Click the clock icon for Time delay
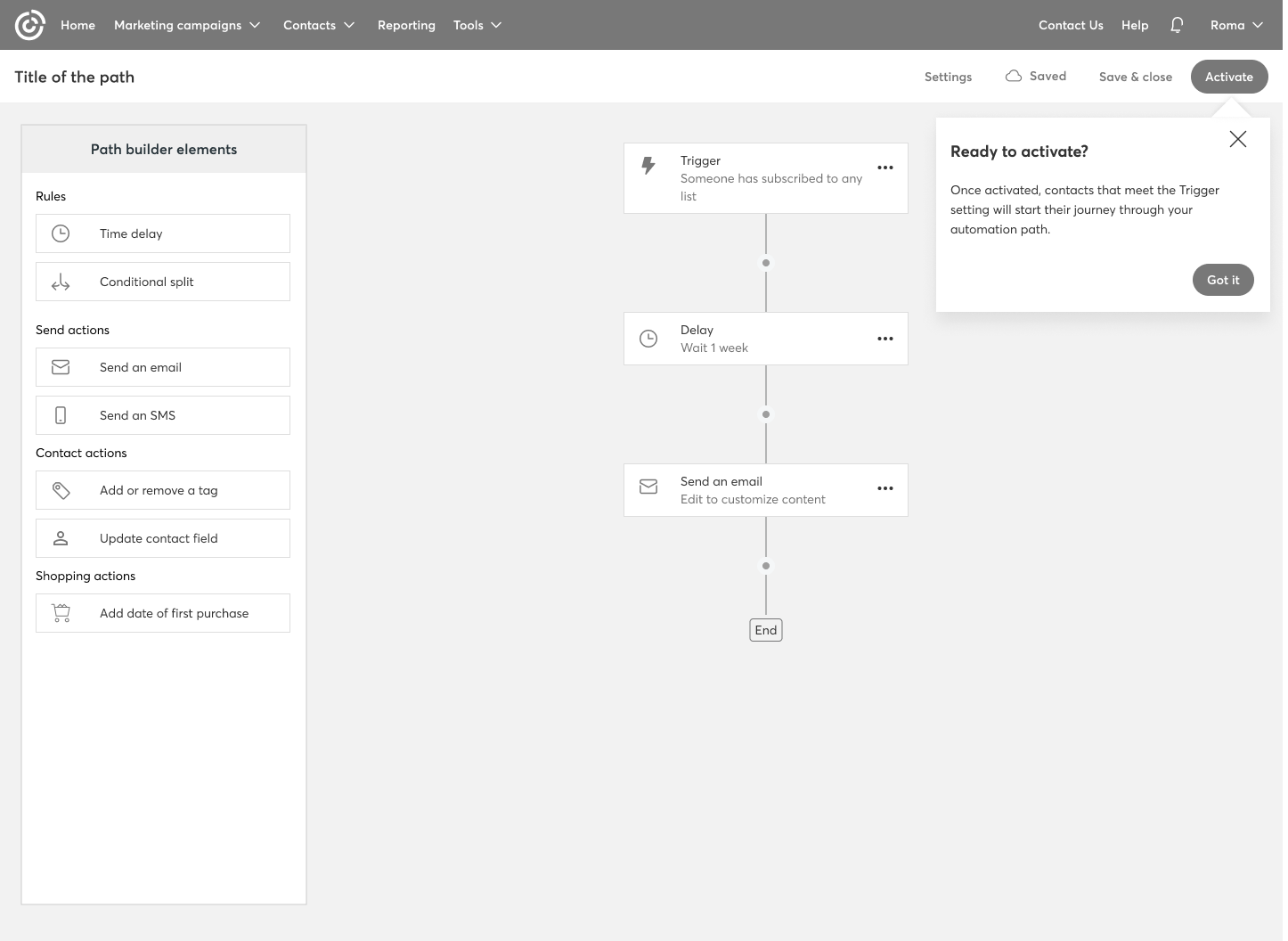 coord(61,233)
